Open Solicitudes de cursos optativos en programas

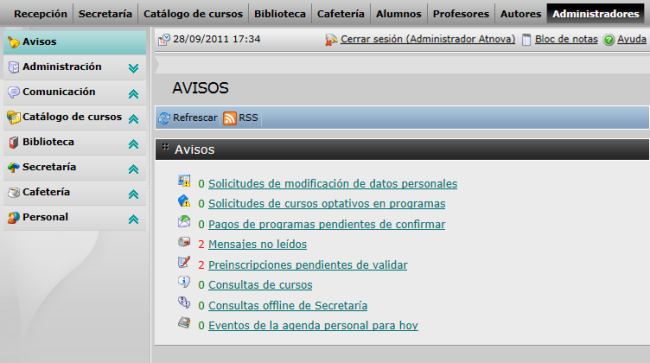327,203
